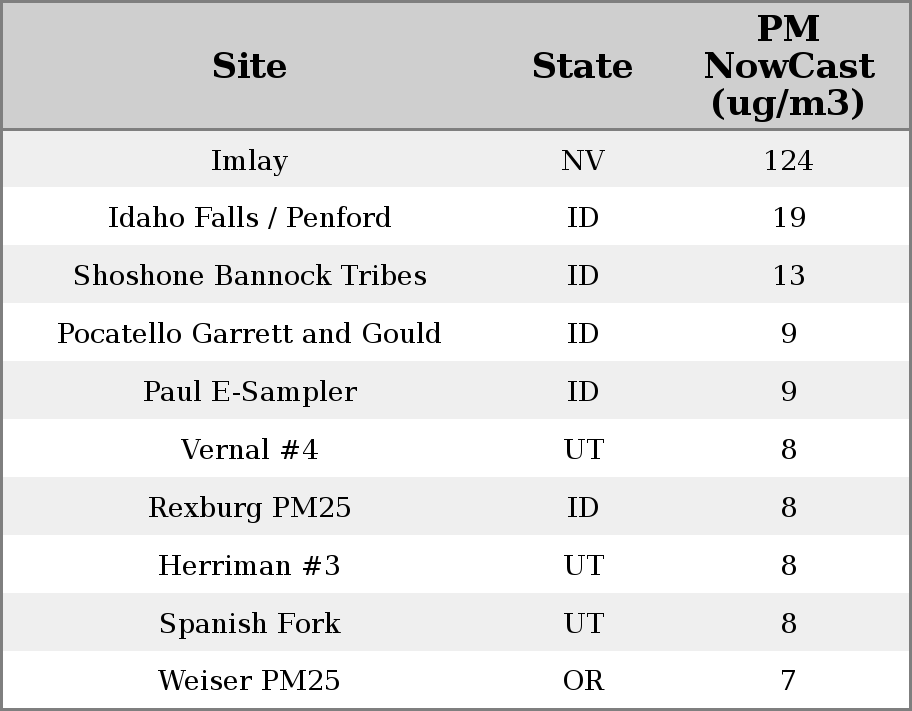Click the OR state cell for Weiser

click(x=583, y=681)
